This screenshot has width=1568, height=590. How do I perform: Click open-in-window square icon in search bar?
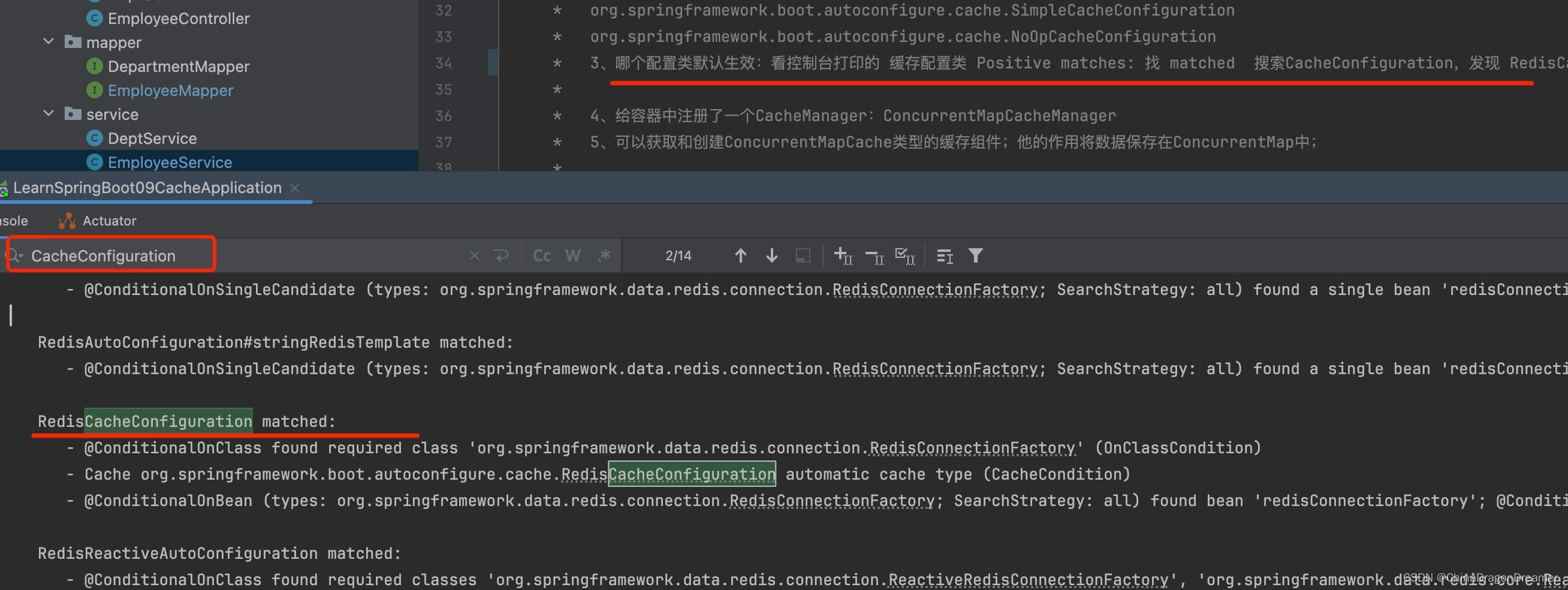[803, 256]
